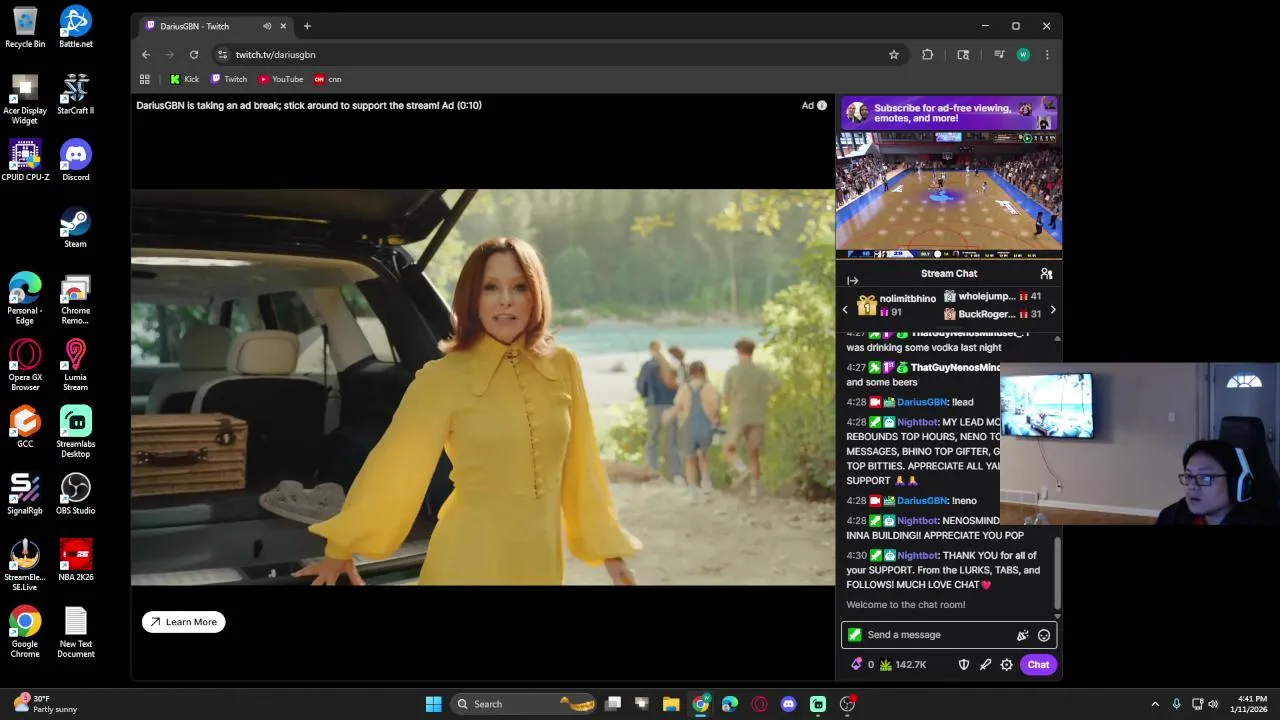Open chat identity badge in message box
The image size is (1280, 720).
tap(855, 635)
